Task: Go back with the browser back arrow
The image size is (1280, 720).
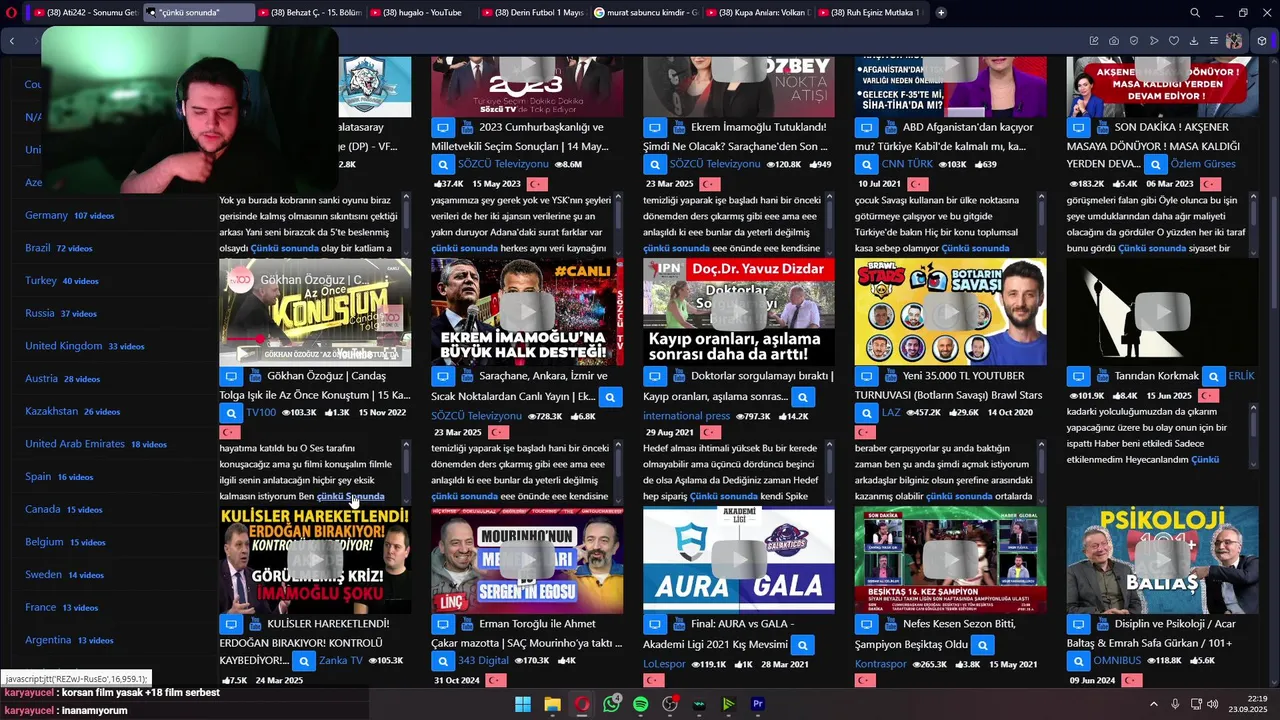Action: pyautogui.click(x=12, y=41)
